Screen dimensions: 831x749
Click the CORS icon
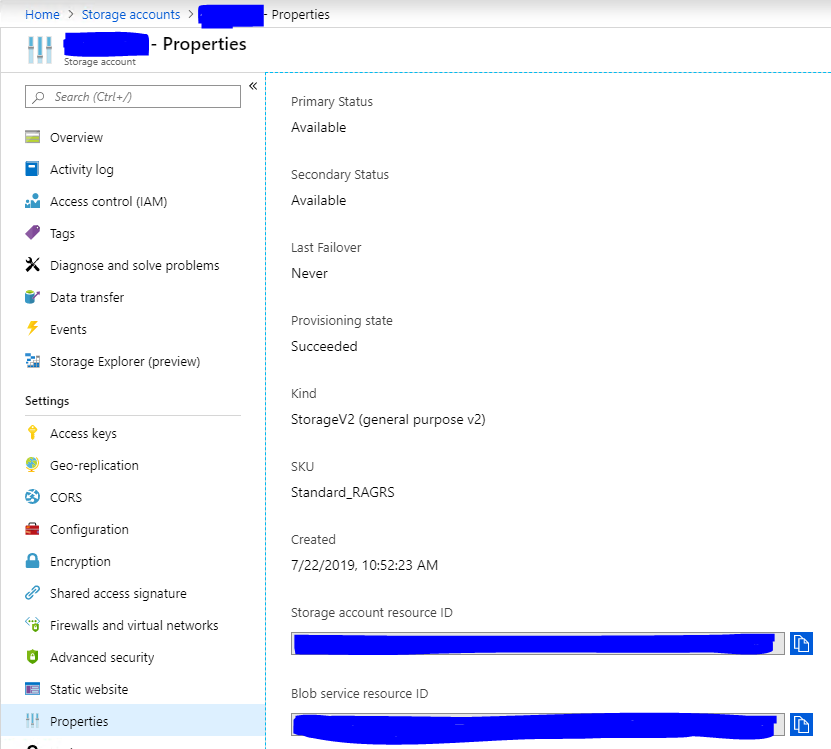coord(32,497)
